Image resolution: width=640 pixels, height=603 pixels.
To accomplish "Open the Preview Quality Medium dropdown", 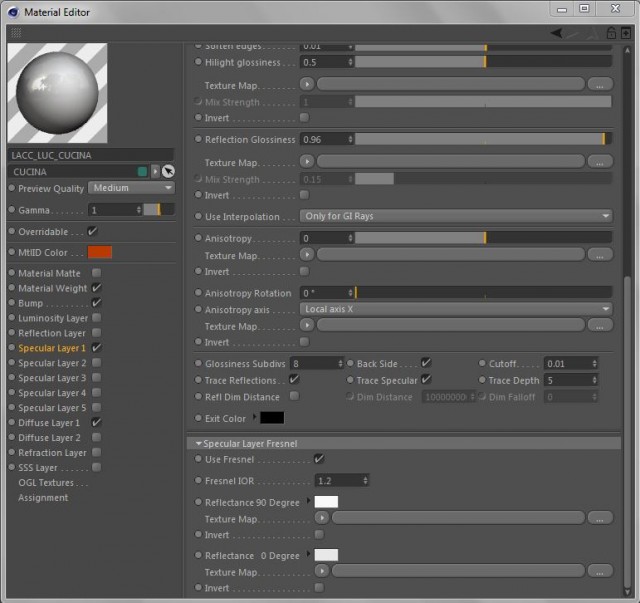I will click(x=131, y=188).
